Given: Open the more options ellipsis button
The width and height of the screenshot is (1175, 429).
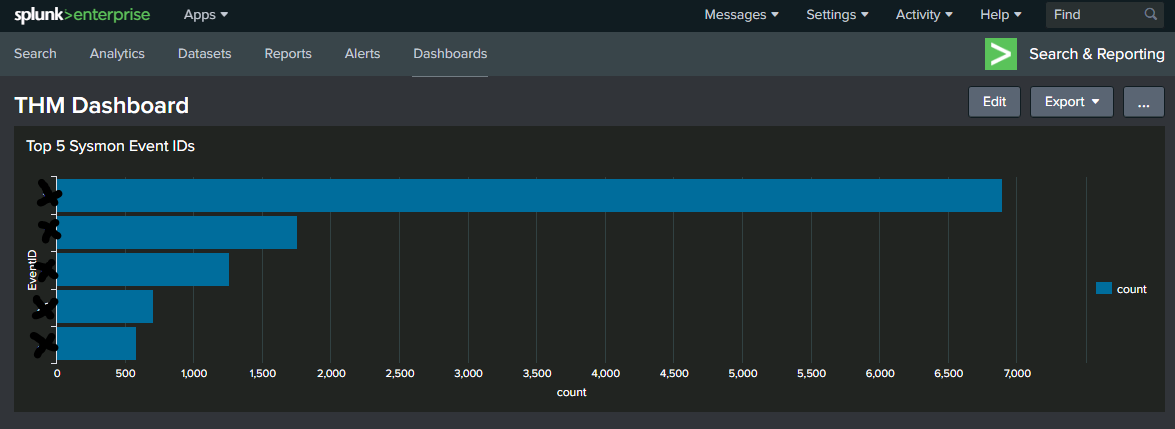Looking at the screenshot, I should (x=1143, y=102).
